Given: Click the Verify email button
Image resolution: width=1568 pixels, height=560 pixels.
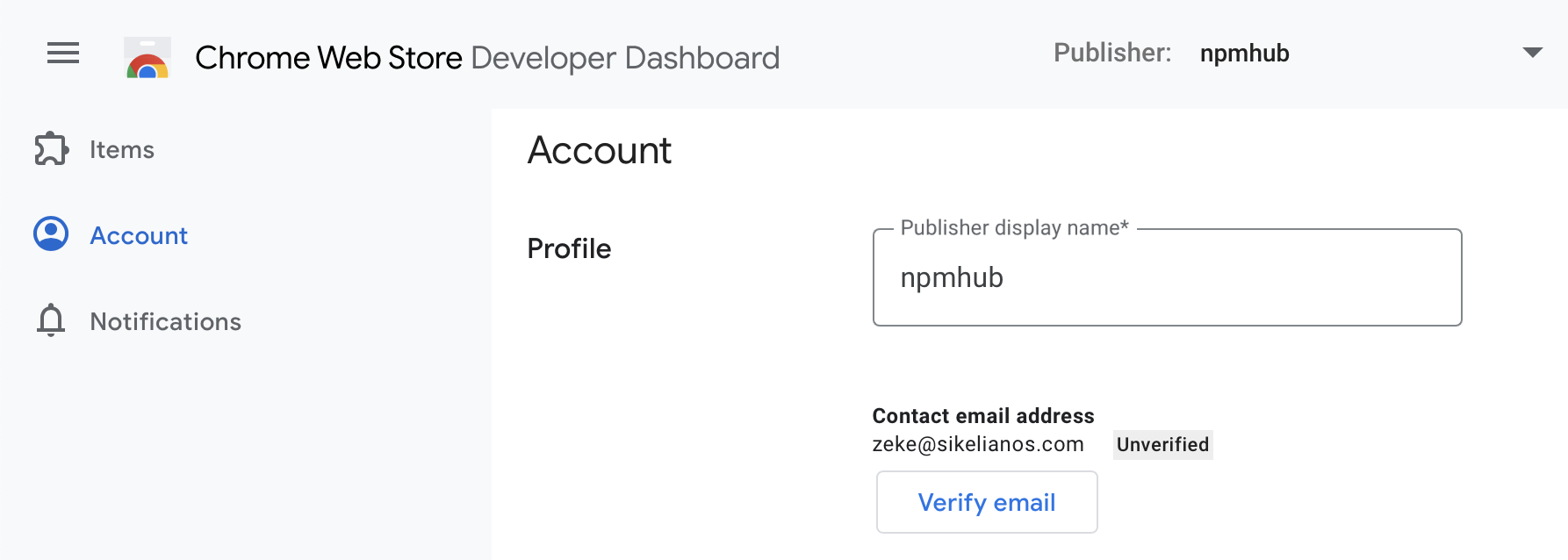Looking at the screenshot, I should (x=987, y=502).
